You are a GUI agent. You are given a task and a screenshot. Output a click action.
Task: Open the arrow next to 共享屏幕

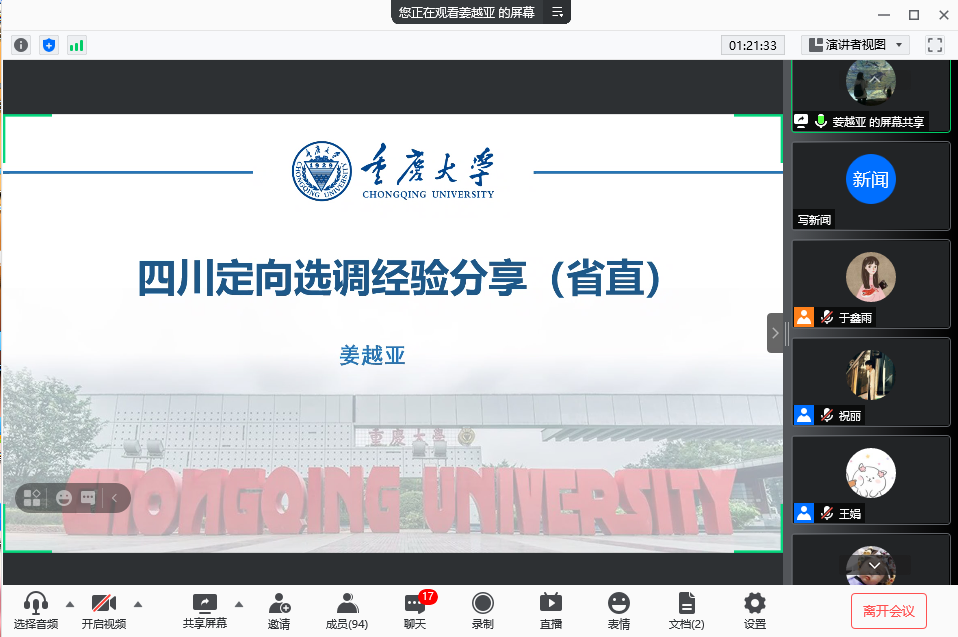[238, 603]
